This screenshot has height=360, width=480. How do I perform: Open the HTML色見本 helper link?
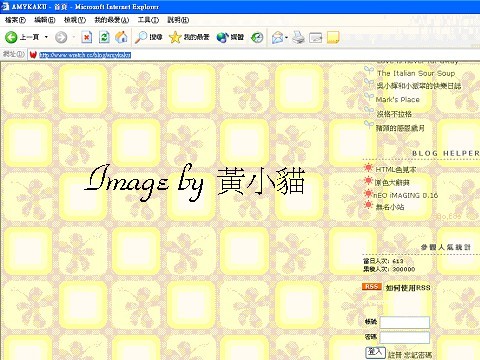point(396,170)
